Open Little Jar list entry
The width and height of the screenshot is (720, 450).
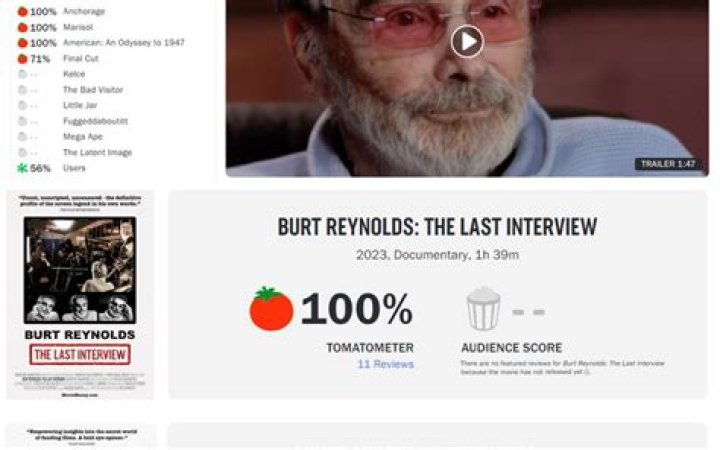(80, 105)
